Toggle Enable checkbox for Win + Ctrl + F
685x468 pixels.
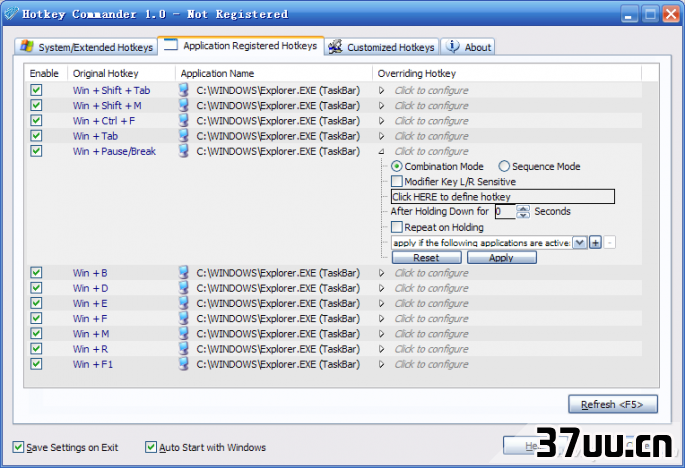(36, 121)
